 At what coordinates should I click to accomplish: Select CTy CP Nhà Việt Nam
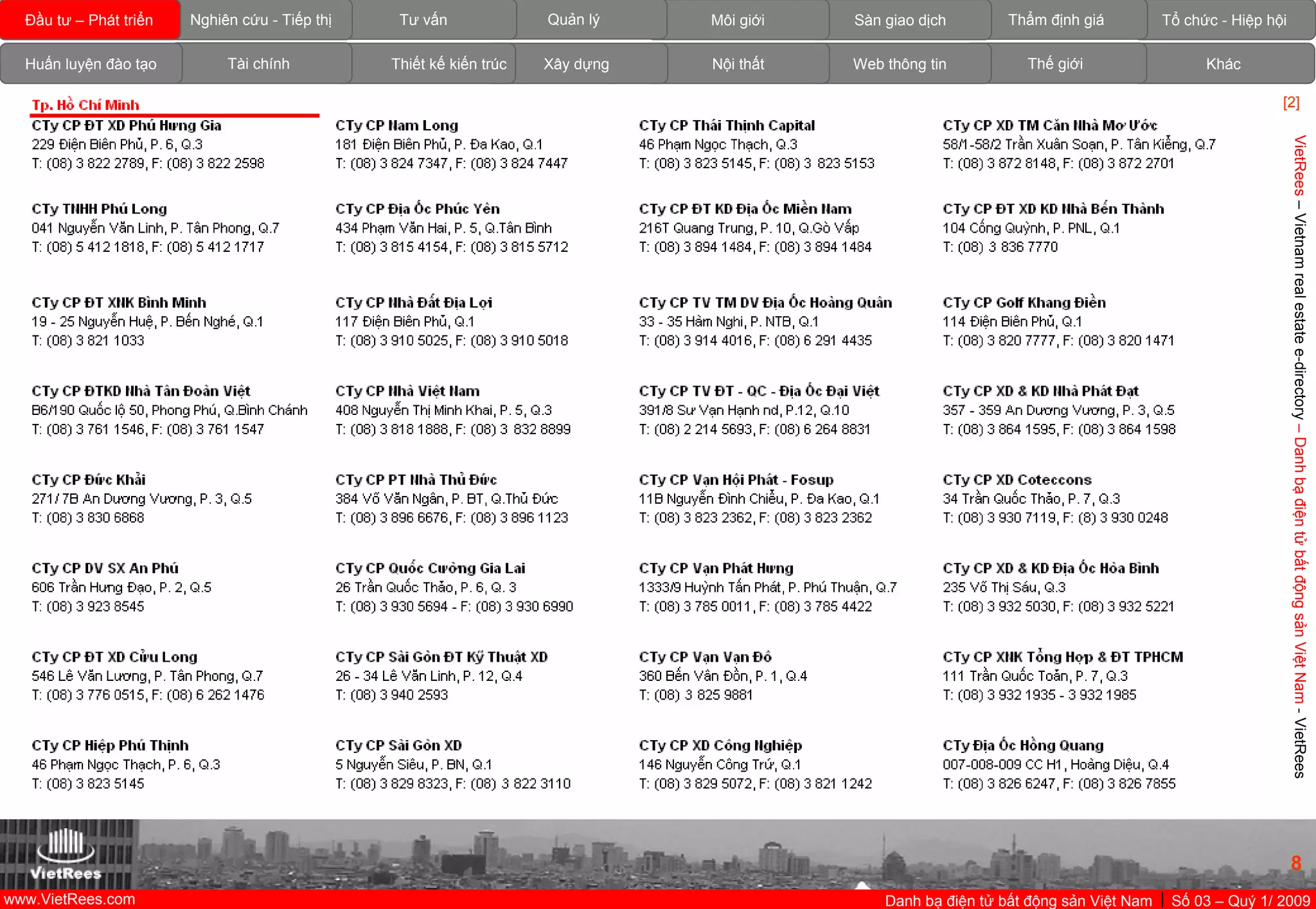[x=407, y=391]
